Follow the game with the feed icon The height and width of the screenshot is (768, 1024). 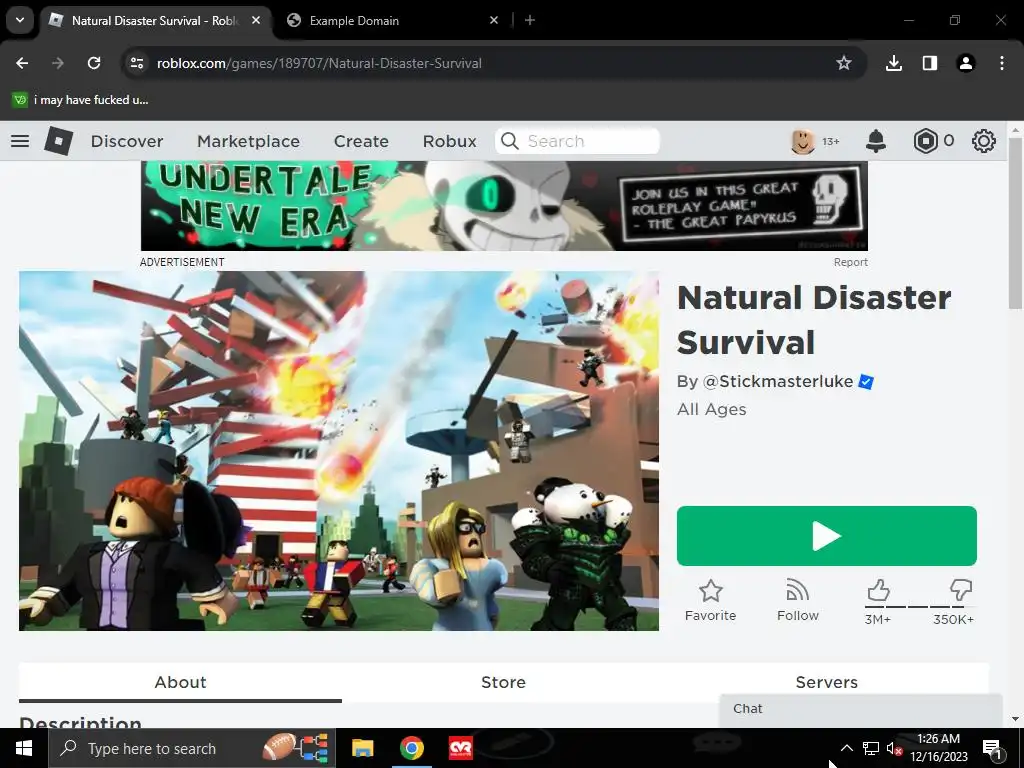(x=797, y=590)
